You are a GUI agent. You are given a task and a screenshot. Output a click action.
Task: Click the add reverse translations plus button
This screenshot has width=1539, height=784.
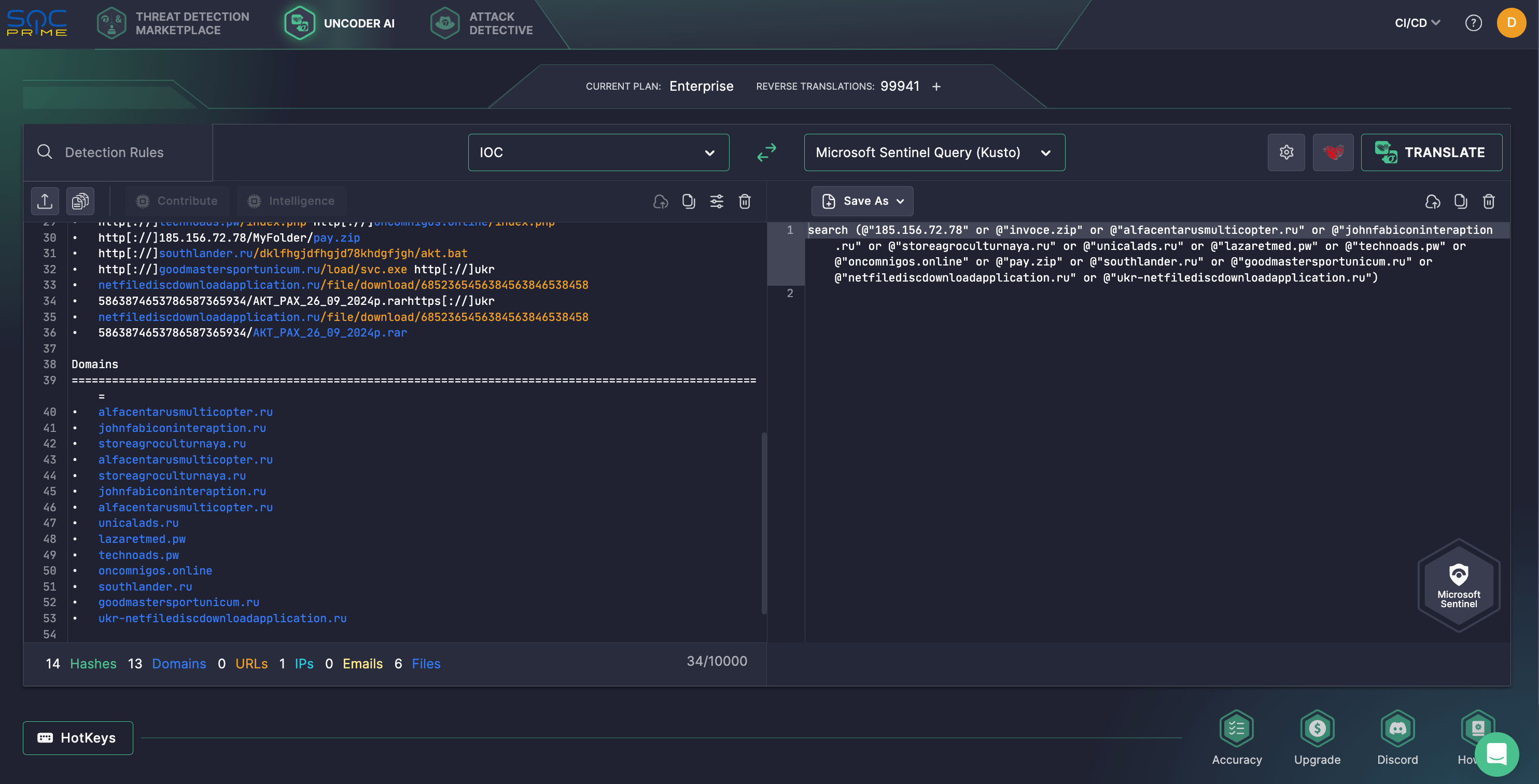click(x=935, y=86)
